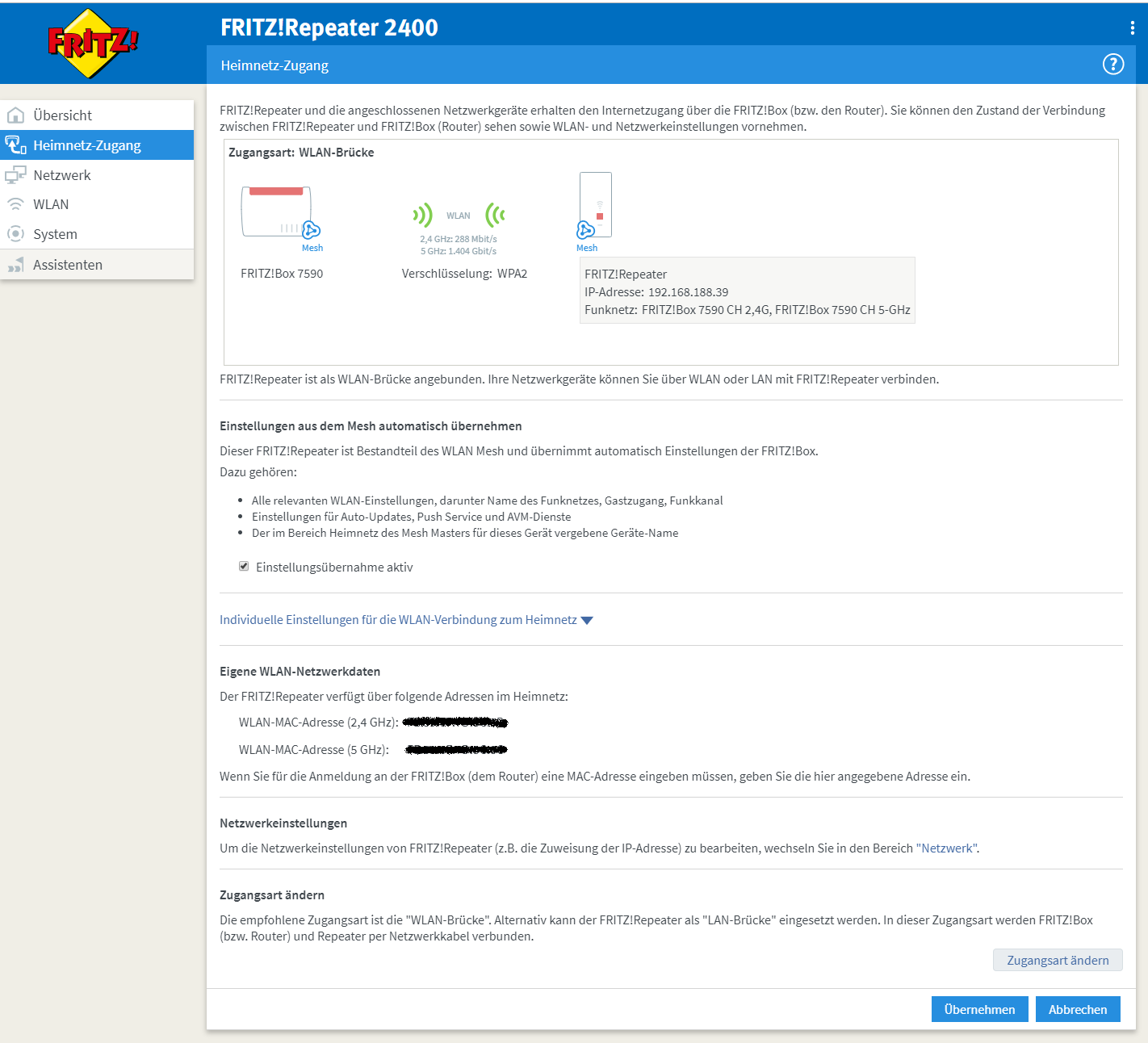Click the Übernehmen button
The image size is (1148, 1043).
click(x=979, y=1009)
